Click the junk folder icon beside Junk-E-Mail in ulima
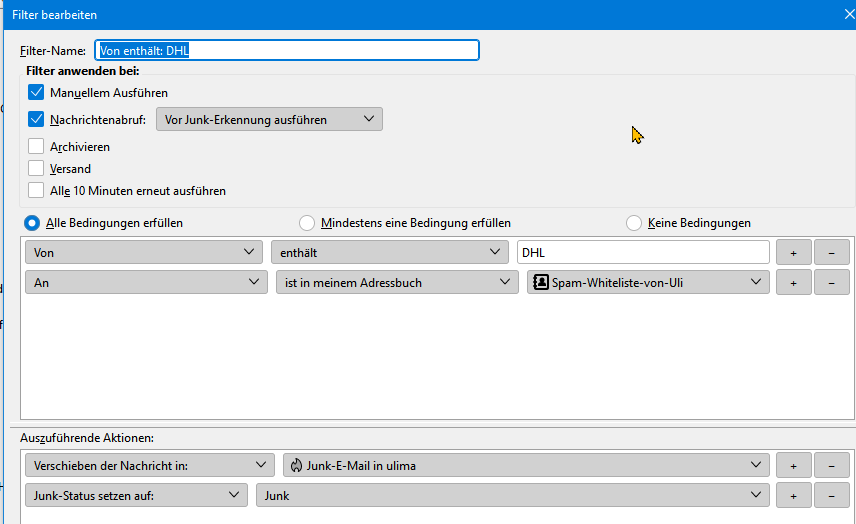Screen dimensions: 856x524 tap(297, 465)
